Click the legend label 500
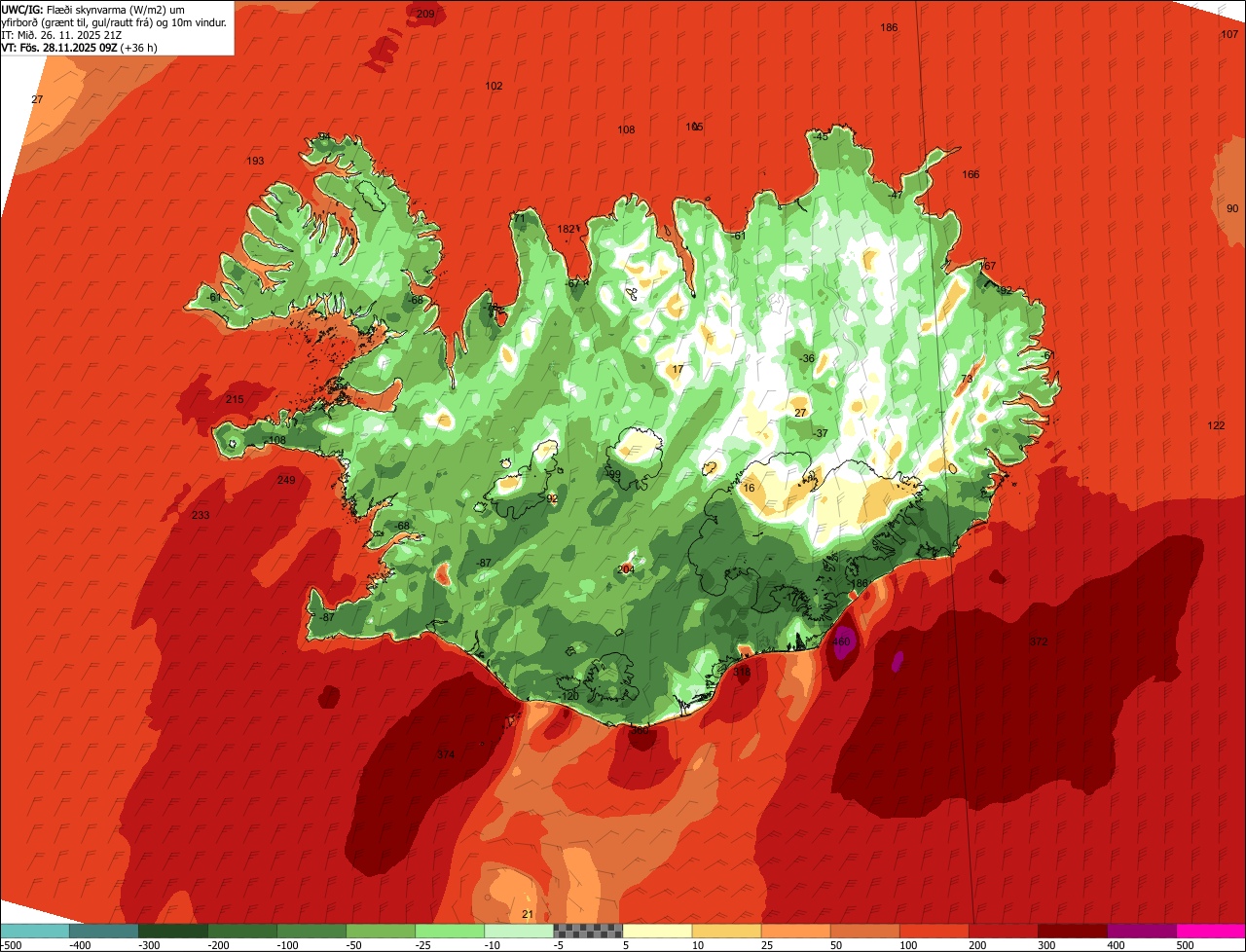This screenshot has height=952, width=1246. pos(1186,944)
